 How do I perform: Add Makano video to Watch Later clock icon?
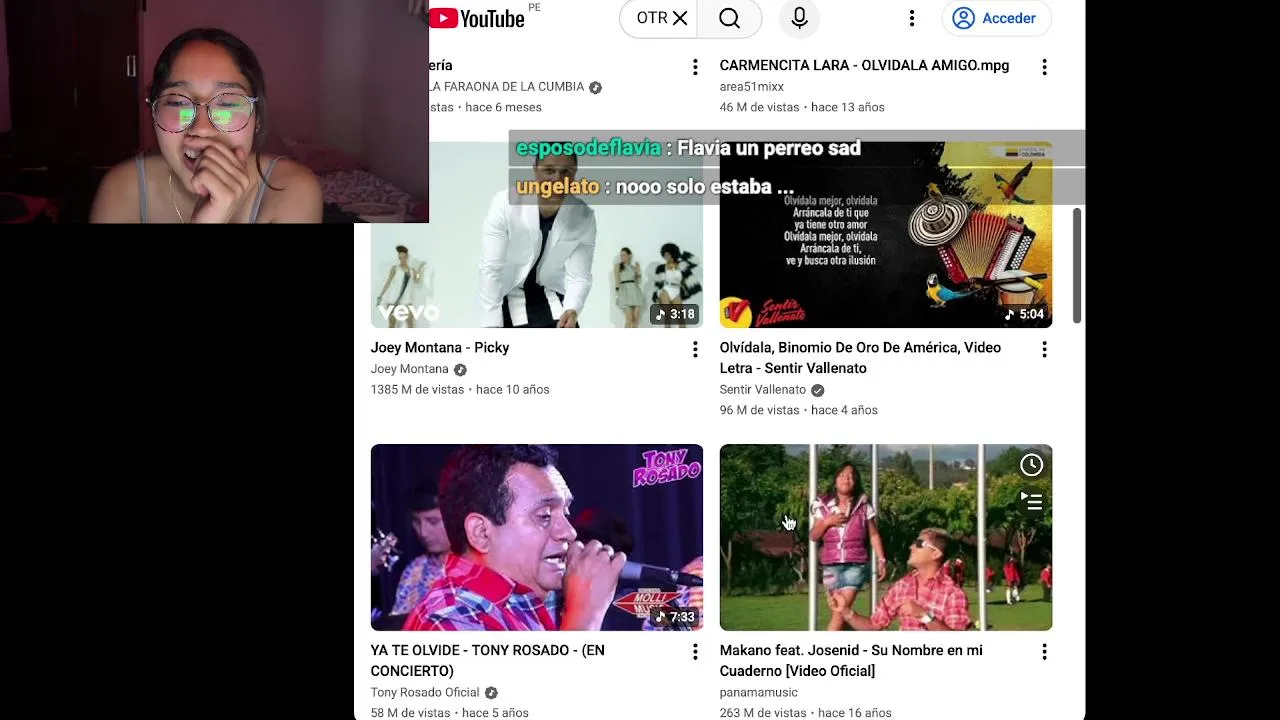[1031, 465]
